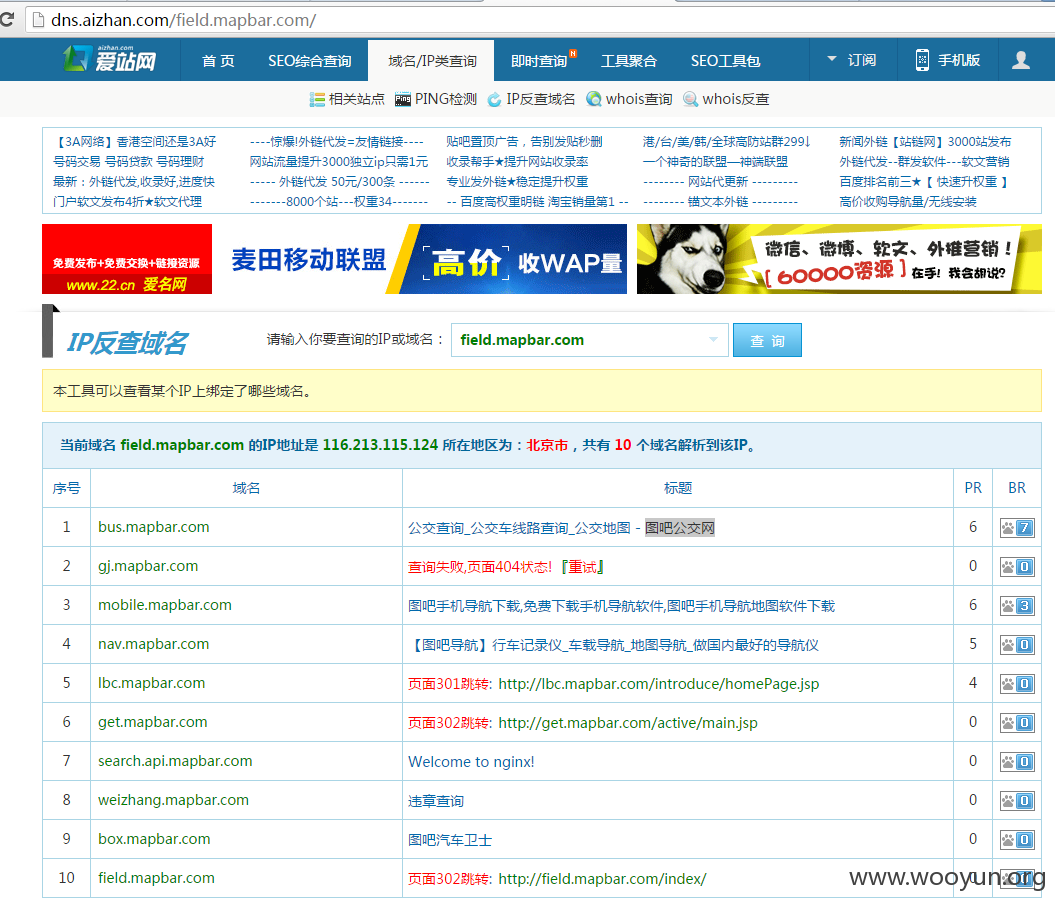Open search.api.mapbar.com domain link
Viewport: 1055px width, 906px height.
pos(175,761)
